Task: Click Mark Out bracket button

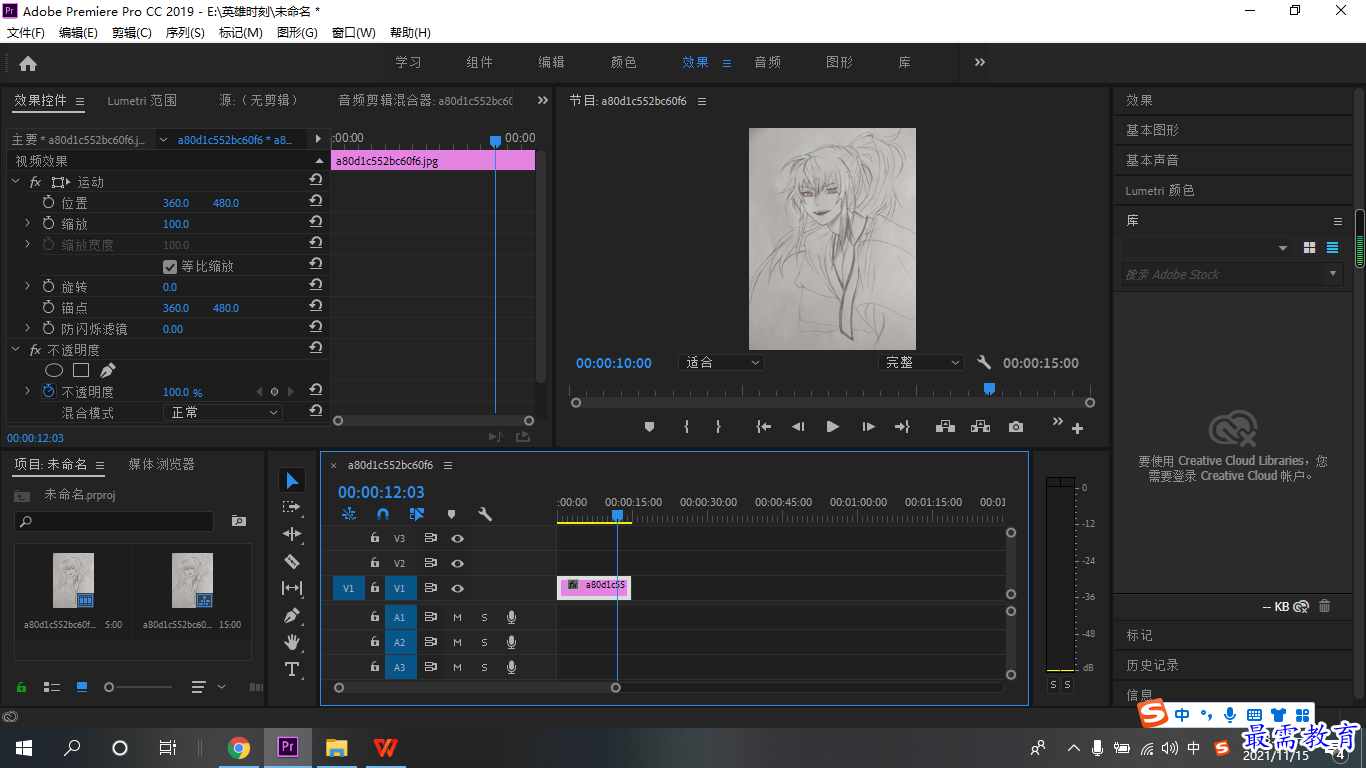Action: [x=718, y=427]
